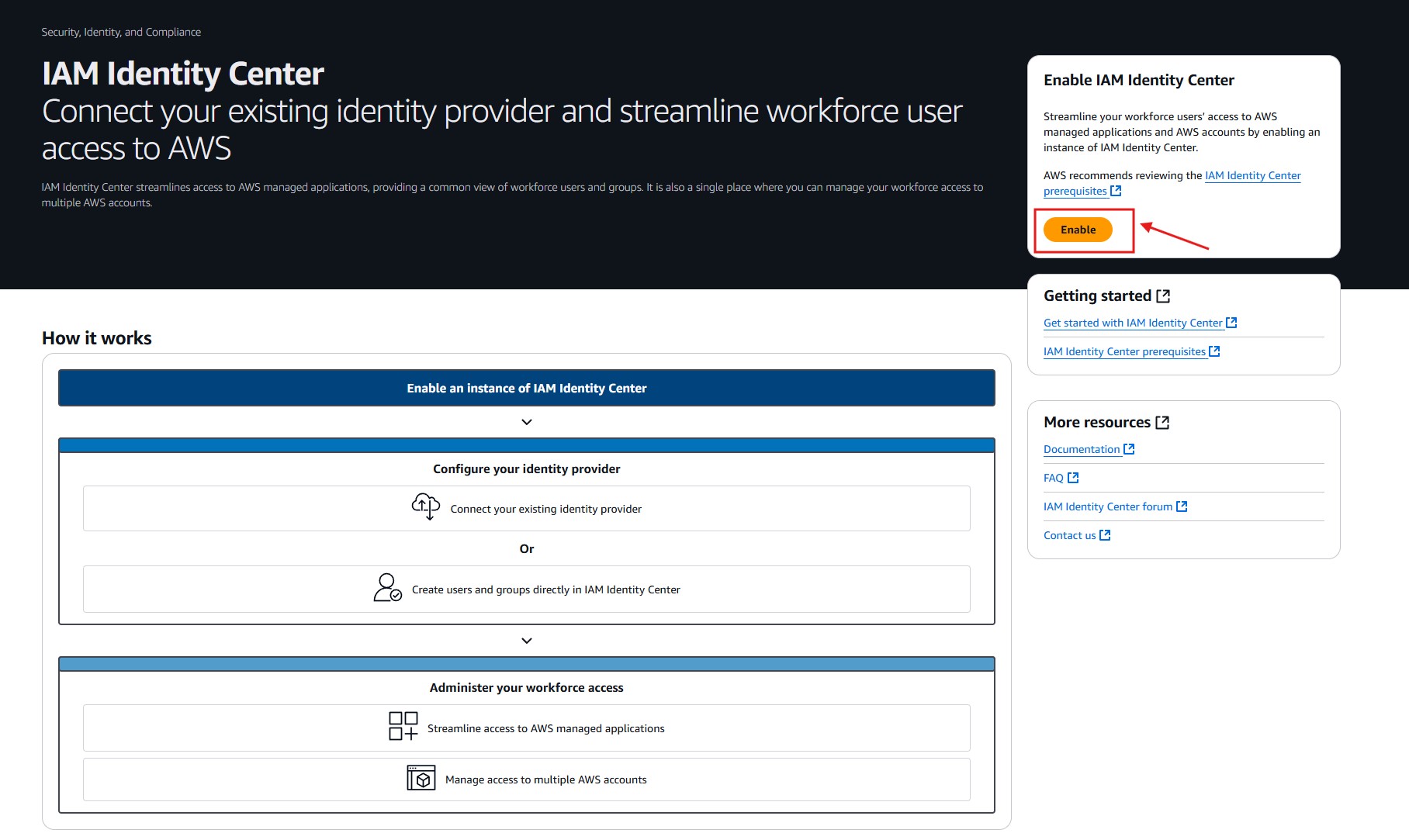
Task: Click the orange Enable button
Action: [1078, 230]
